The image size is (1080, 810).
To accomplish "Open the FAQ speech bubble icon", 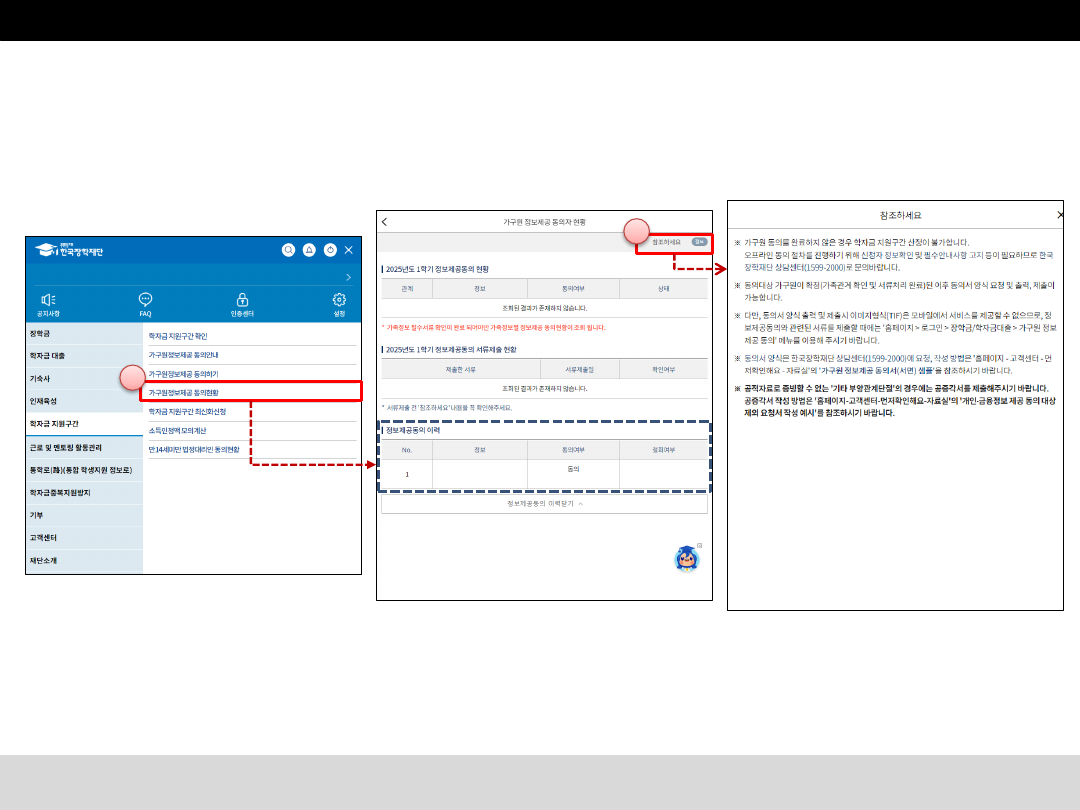I will [x=145, y=304].
